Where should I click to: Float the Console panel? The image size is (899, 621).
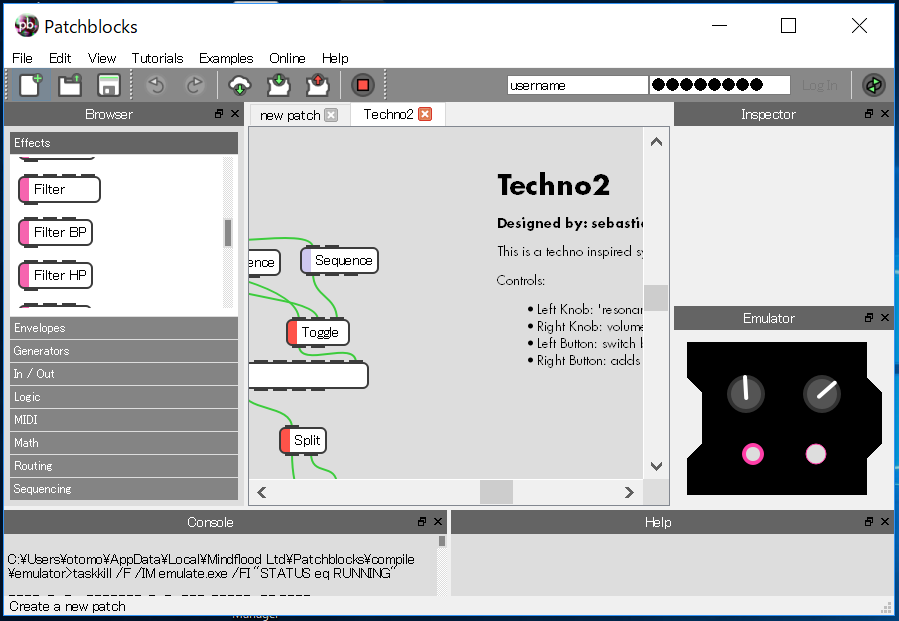tap(422, 521)
